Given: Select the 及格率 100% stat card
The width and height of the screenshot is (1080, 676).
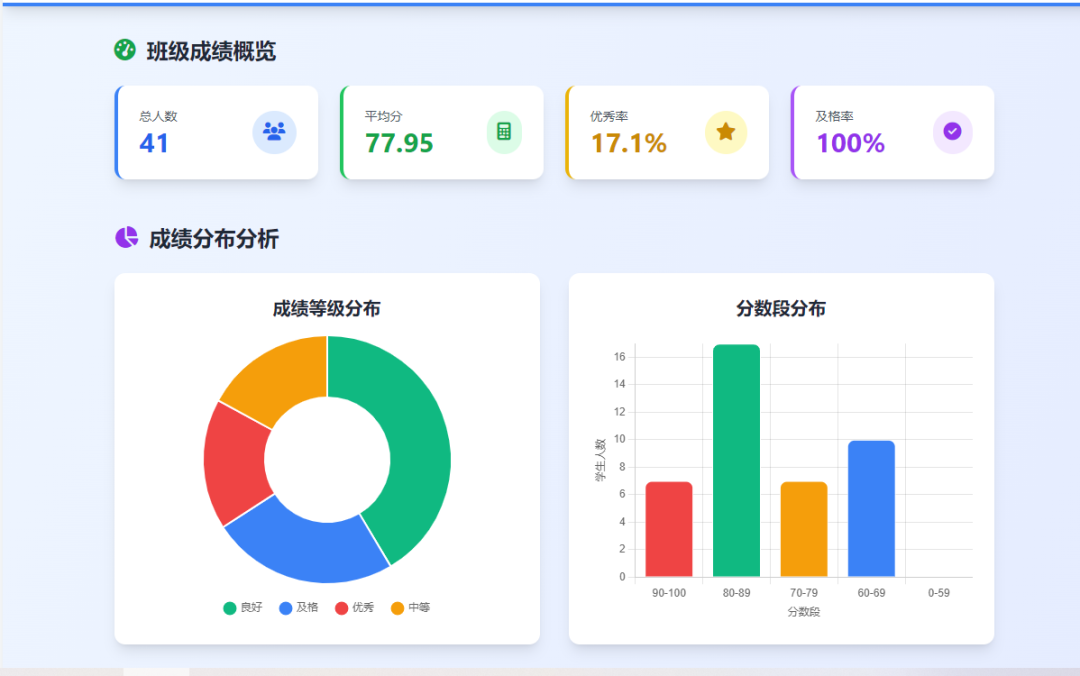Looking at the screenshot, I should tap(891, 132).
